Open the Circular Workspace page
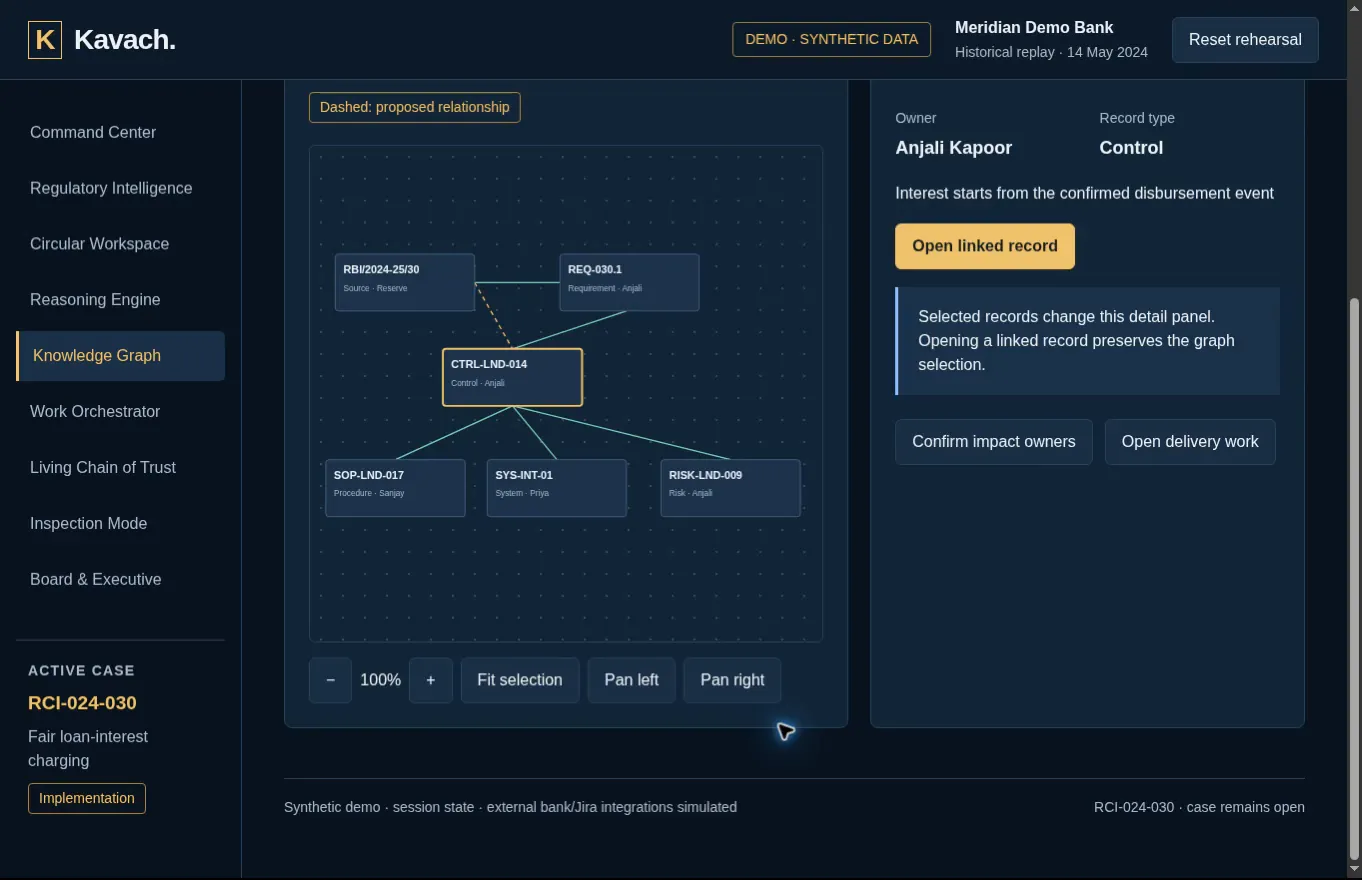Image resolution: width=1362 pixels, height=880 pixels. tap(120, 244)
